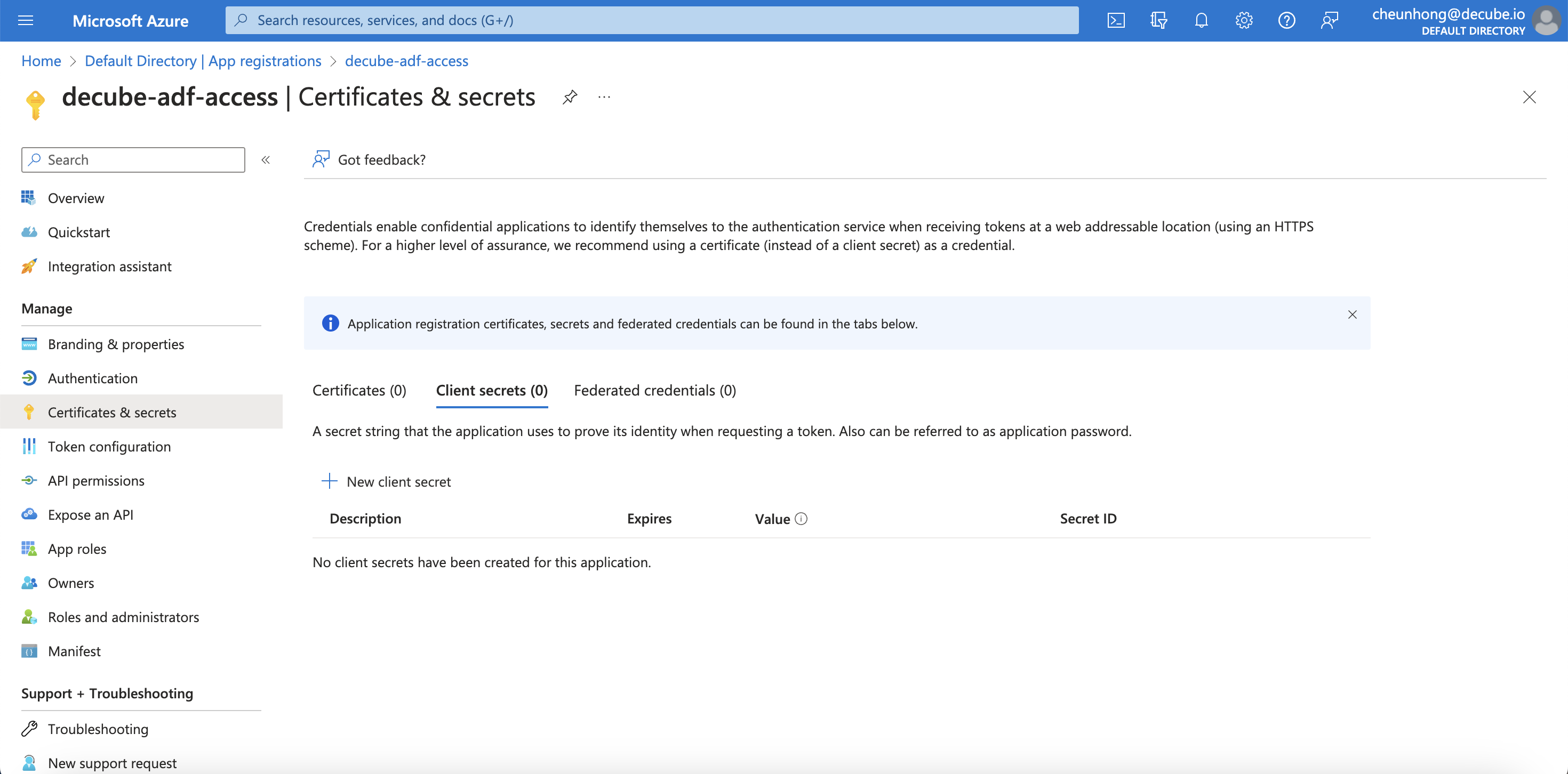The height and width of the screenshot is (774, 1568).
Task: Open directories and subscriptions filter icon
Action: (x=1158, y=21)
